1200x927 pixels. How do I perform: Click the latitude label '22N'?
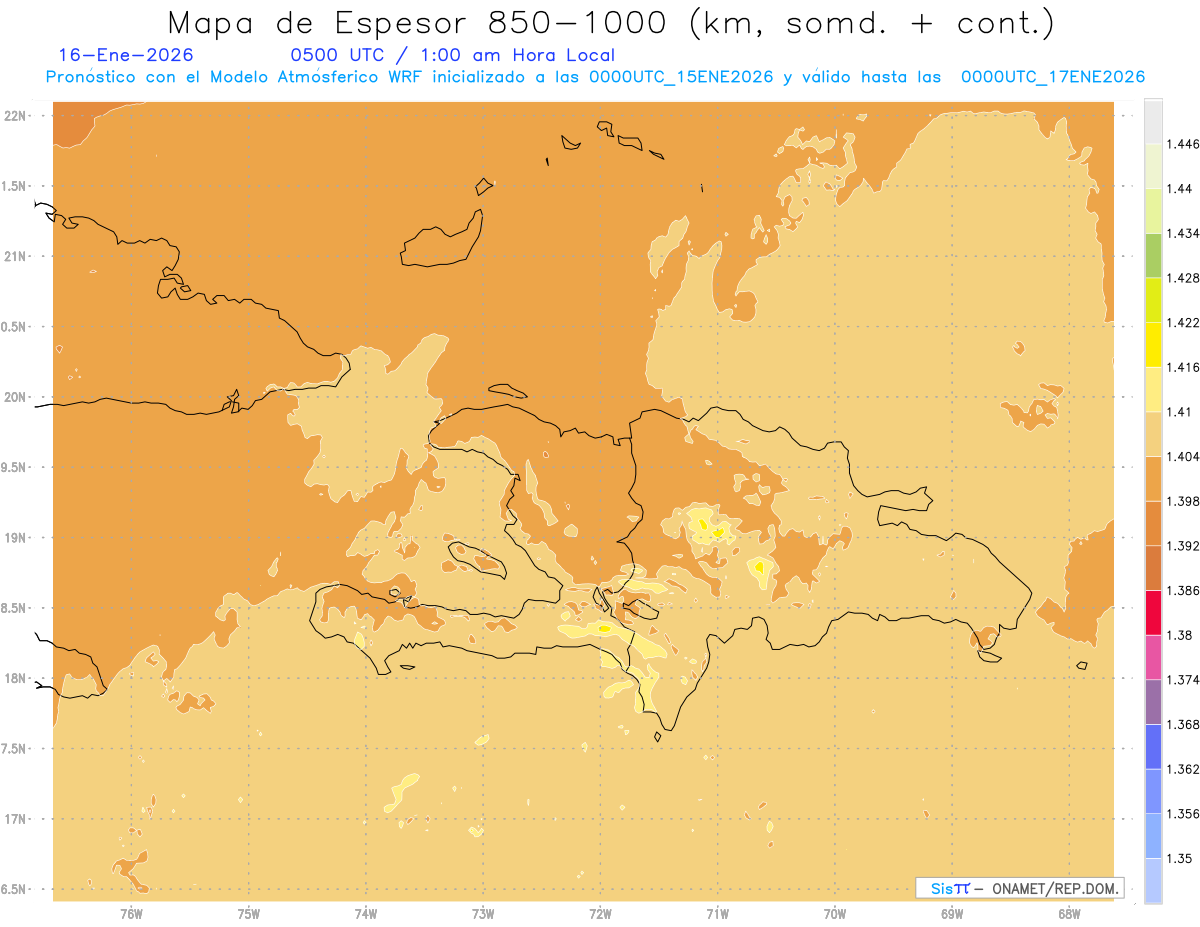(14, 116)
